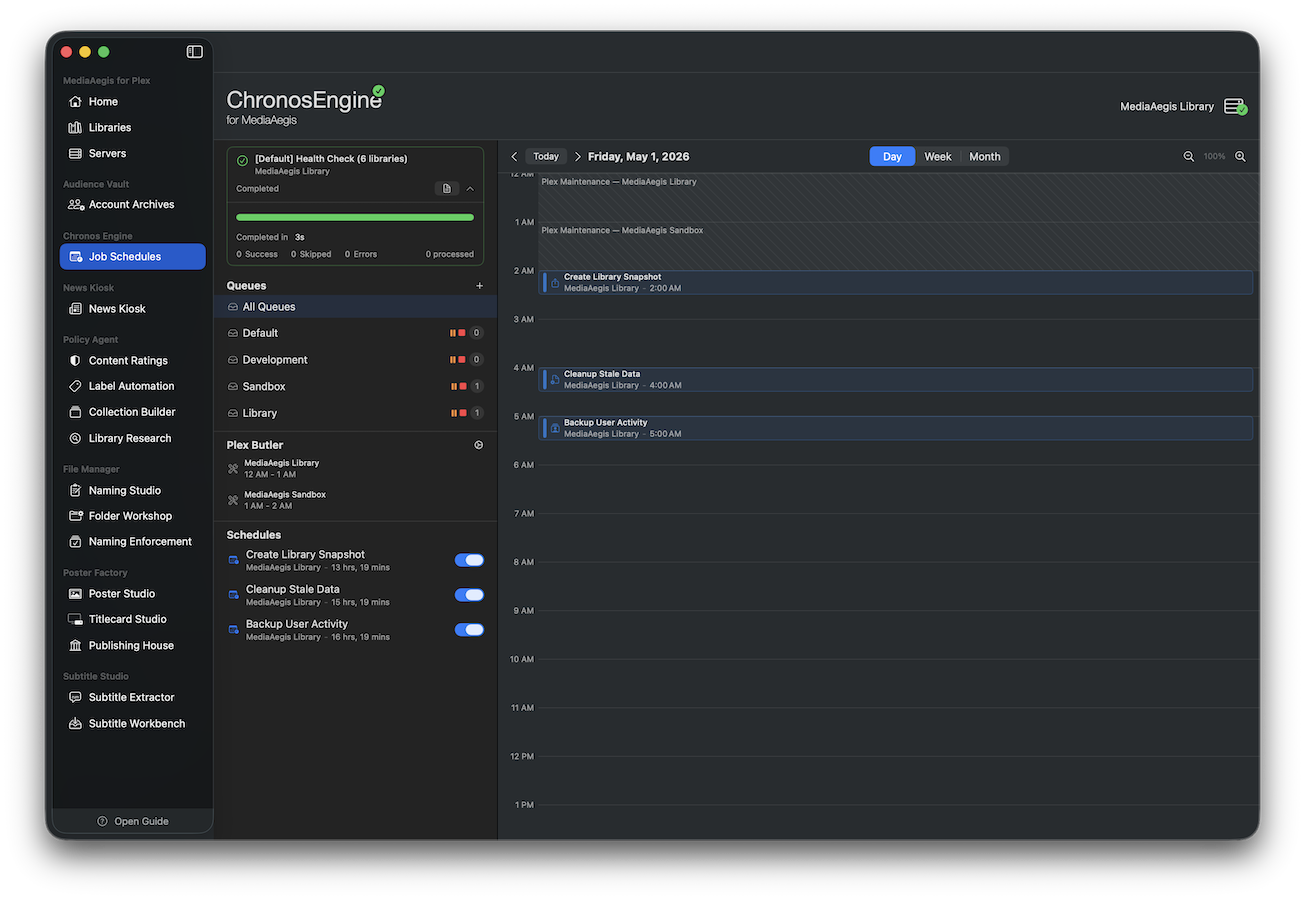Go to next day with right chevron
Image resolution: width=1305 pixels, height=900 pixels.
(x=577, y=157)
